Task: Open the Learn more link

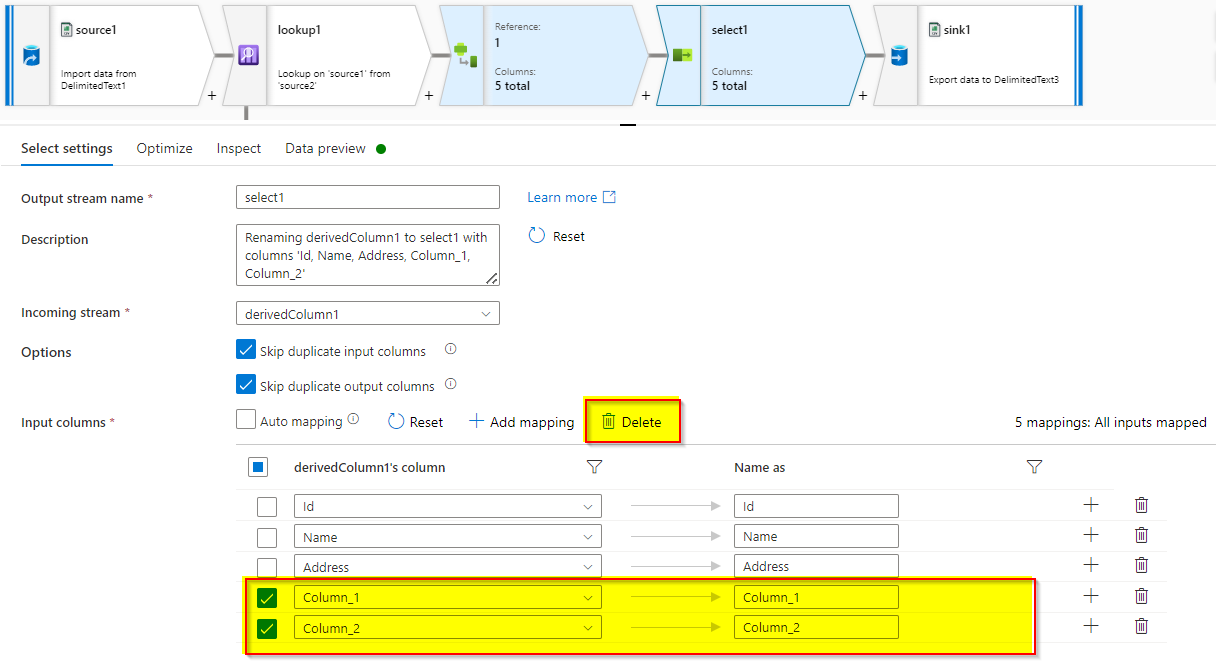Action: click(572, 197)
